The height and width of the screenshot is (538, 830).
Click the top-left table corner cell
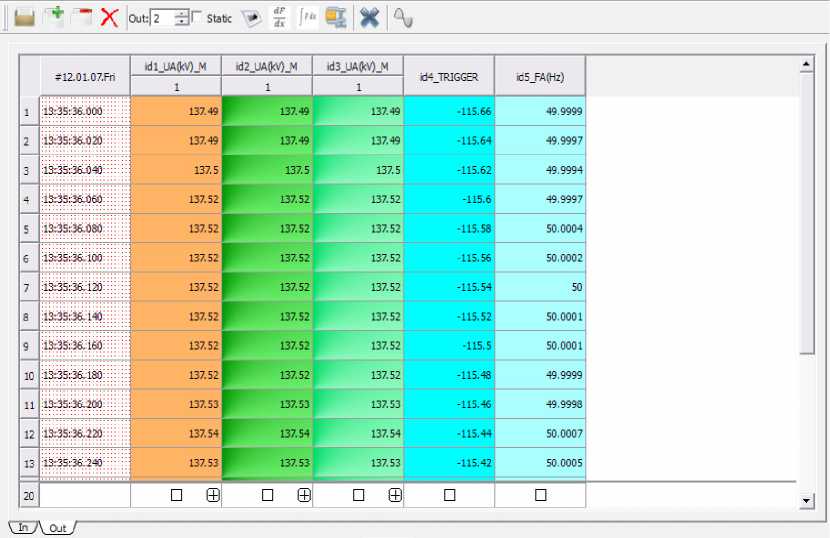29,76
